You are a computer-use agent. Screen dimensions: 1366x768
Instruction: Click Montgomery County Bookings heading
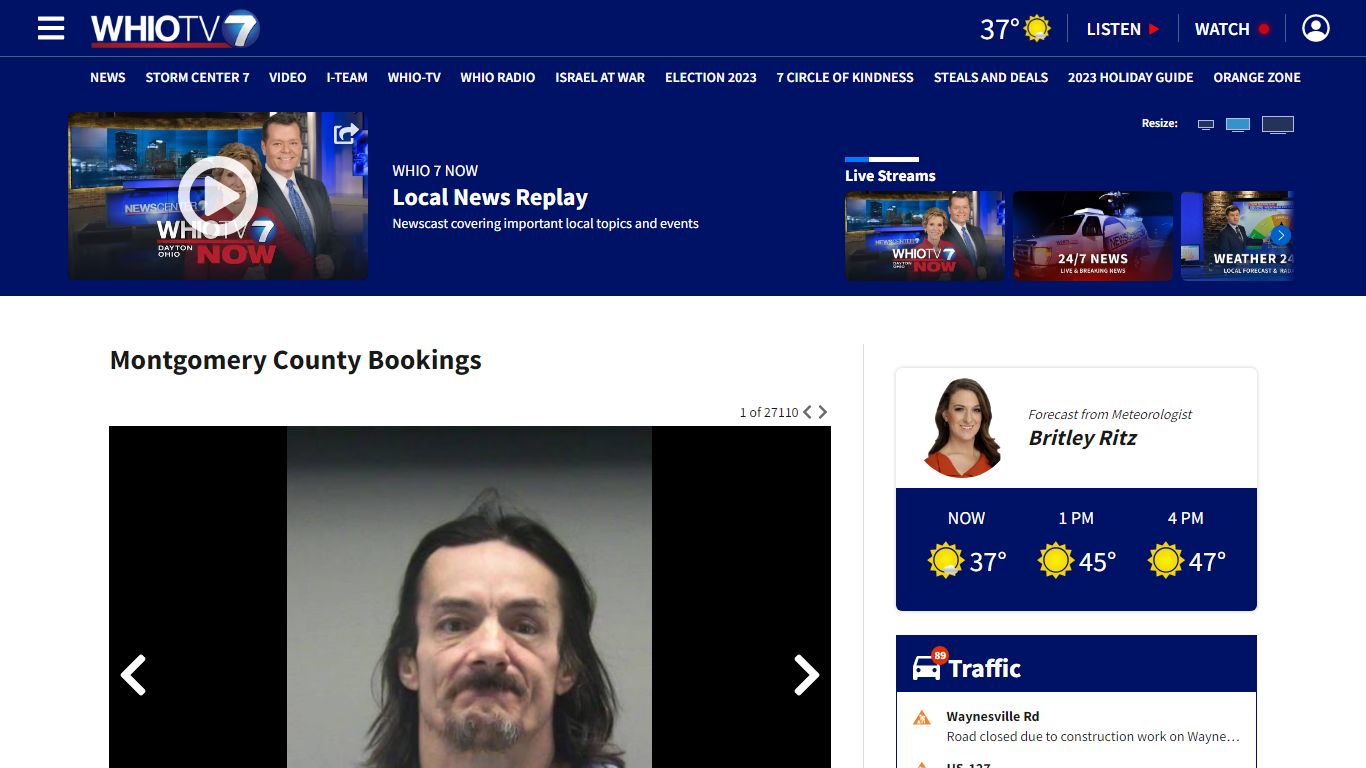(x=296, y=360)
